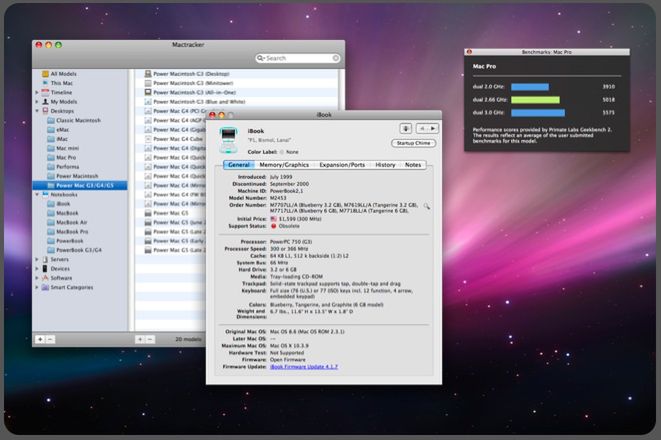Screen dimensions: 661x440
Task: Click the iBook computer thumbnail image
Action: (228, 140)
